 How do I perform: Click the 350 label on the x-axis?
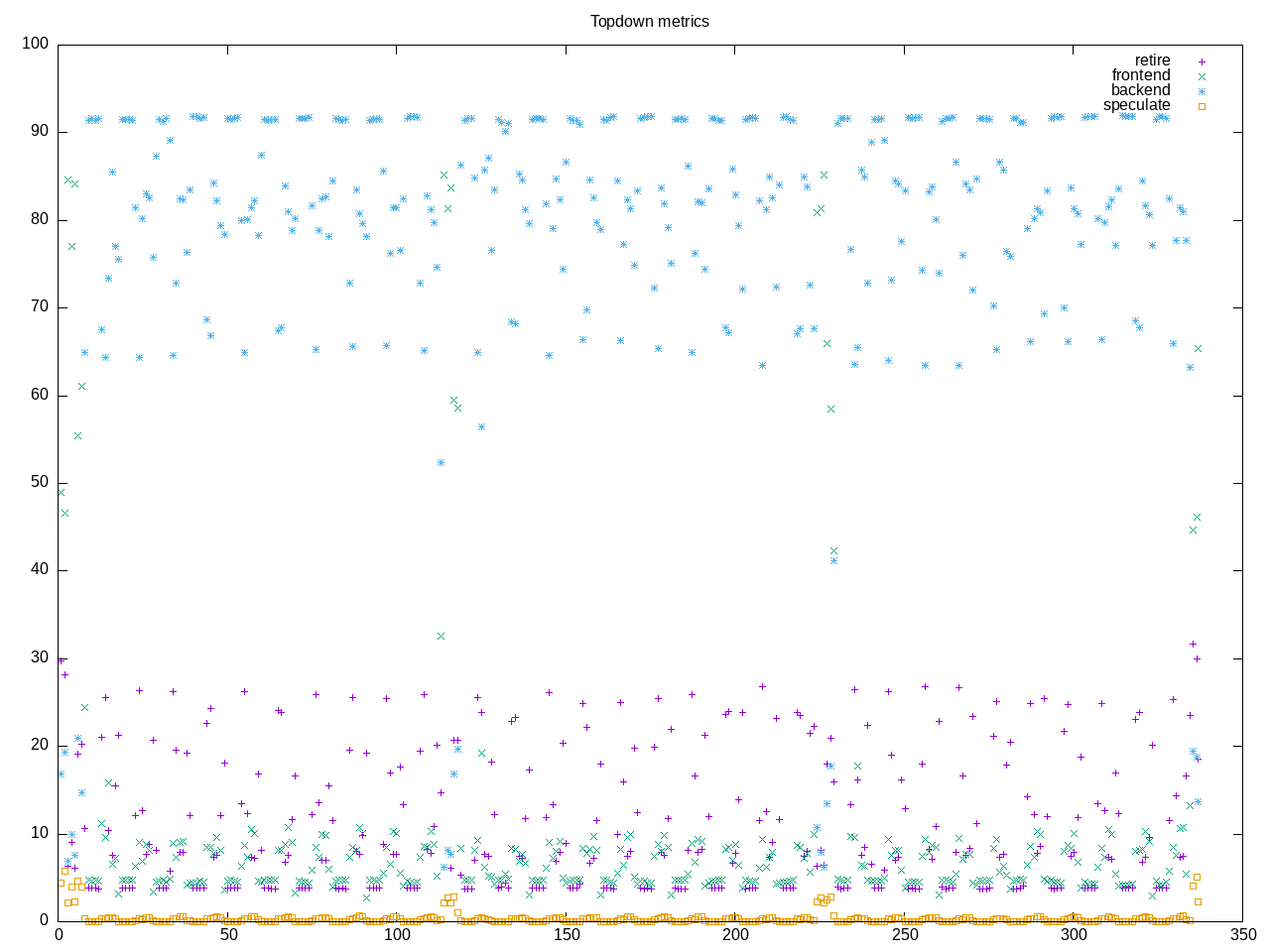pos(1242,935)
